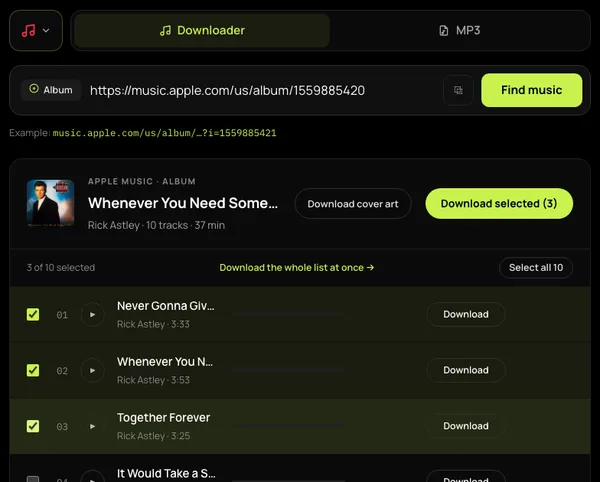
Task: Check the It Would Take a S... checkbox
Action: (x=33, y=479)
